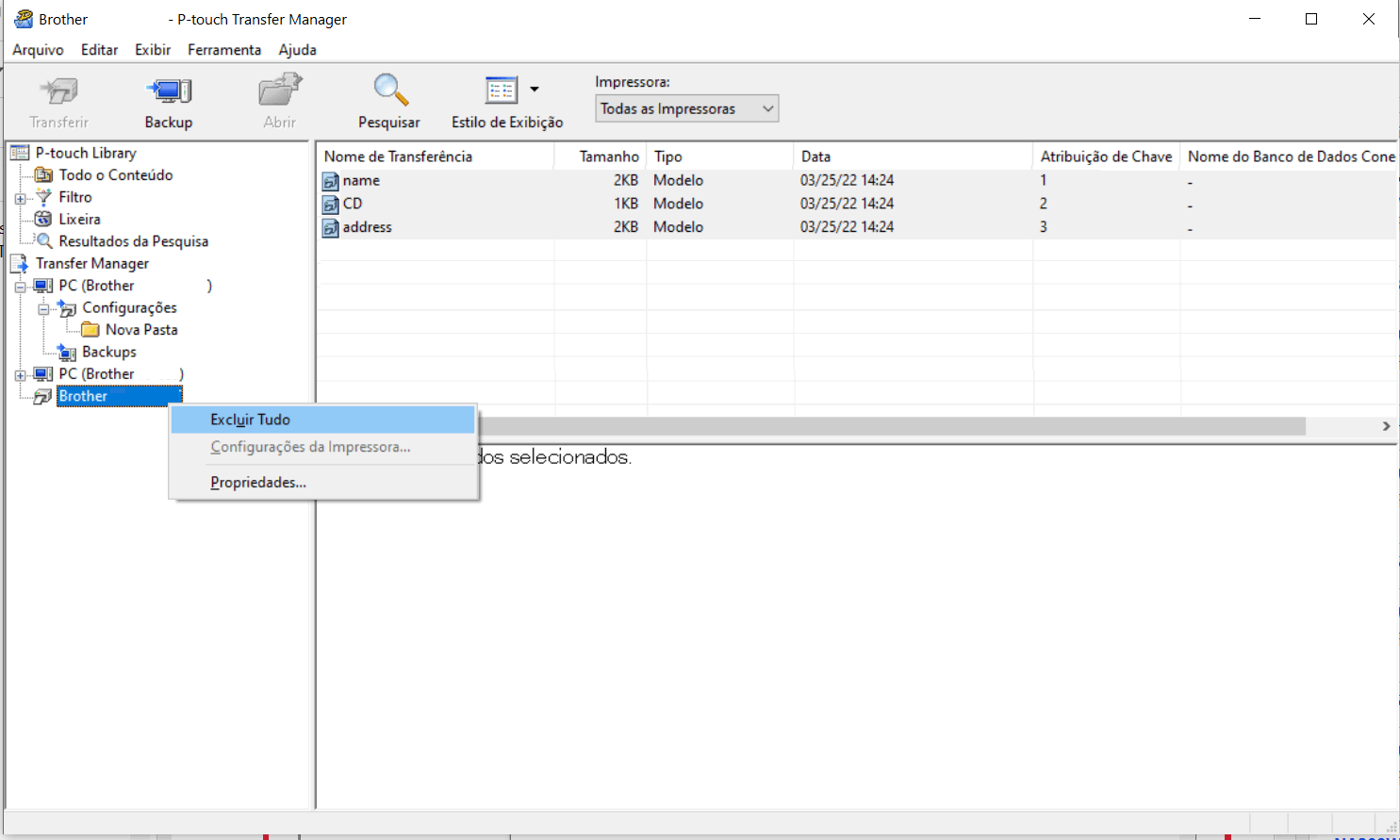Screen dimensions: 1400x840
Task: Click the 1KB size cell
Action: [626, 204]
